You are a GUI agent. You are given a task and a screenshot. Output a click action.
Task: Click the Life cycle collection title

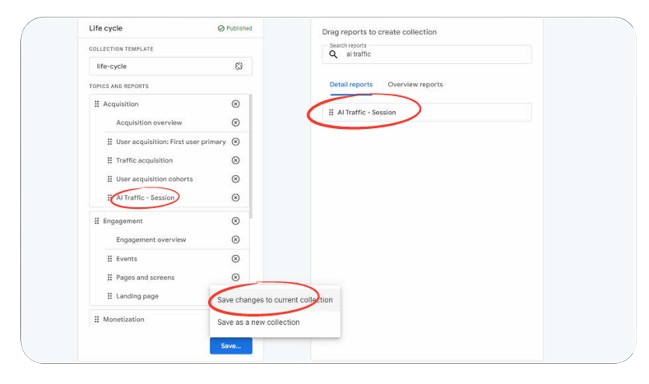(106, 28)
